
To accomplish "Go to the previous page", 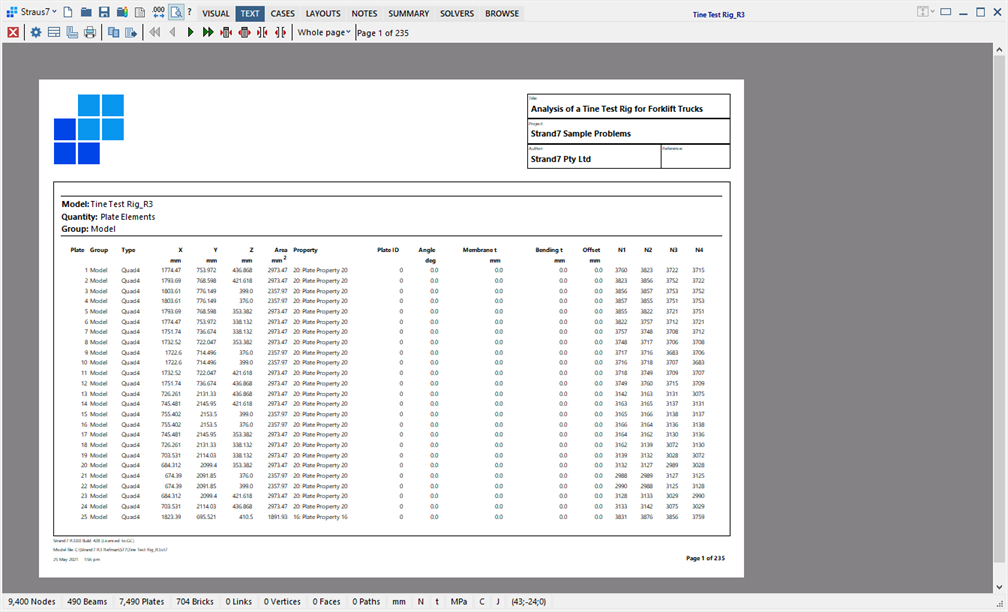I will (172, 32).
